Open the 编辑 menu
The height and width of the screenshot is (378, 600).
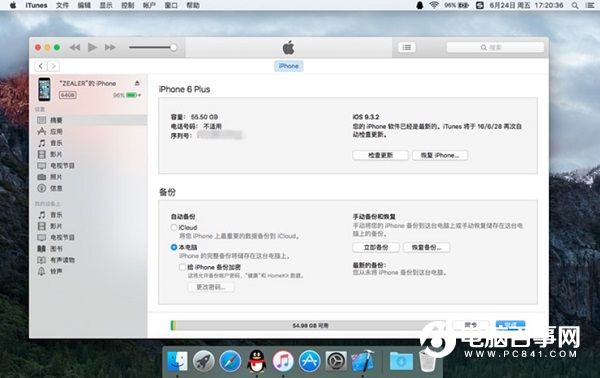click(84, 5)
